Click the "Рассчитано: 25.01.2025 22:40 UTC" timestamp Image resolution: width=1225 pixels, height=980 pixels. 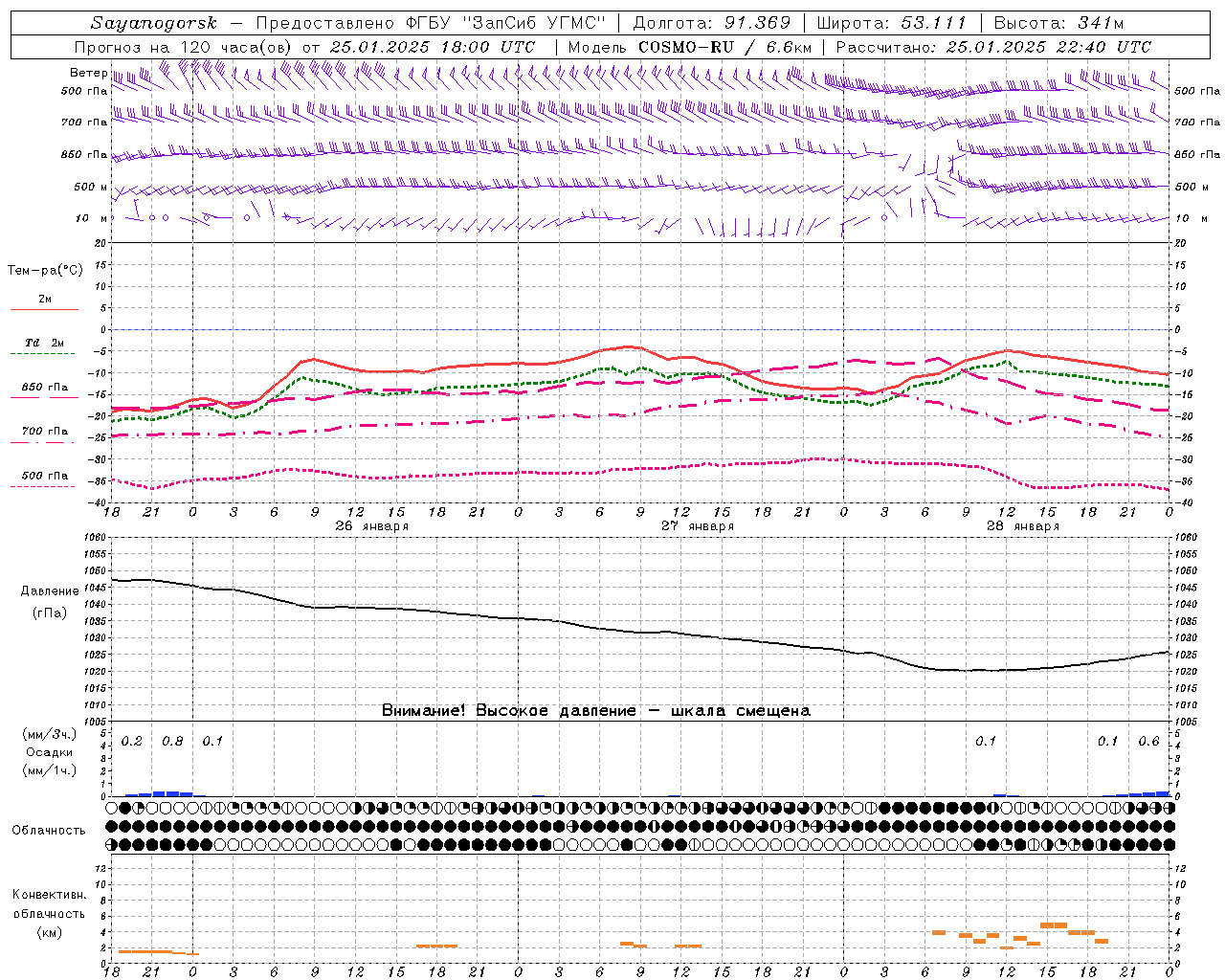(x=993, y=47)
